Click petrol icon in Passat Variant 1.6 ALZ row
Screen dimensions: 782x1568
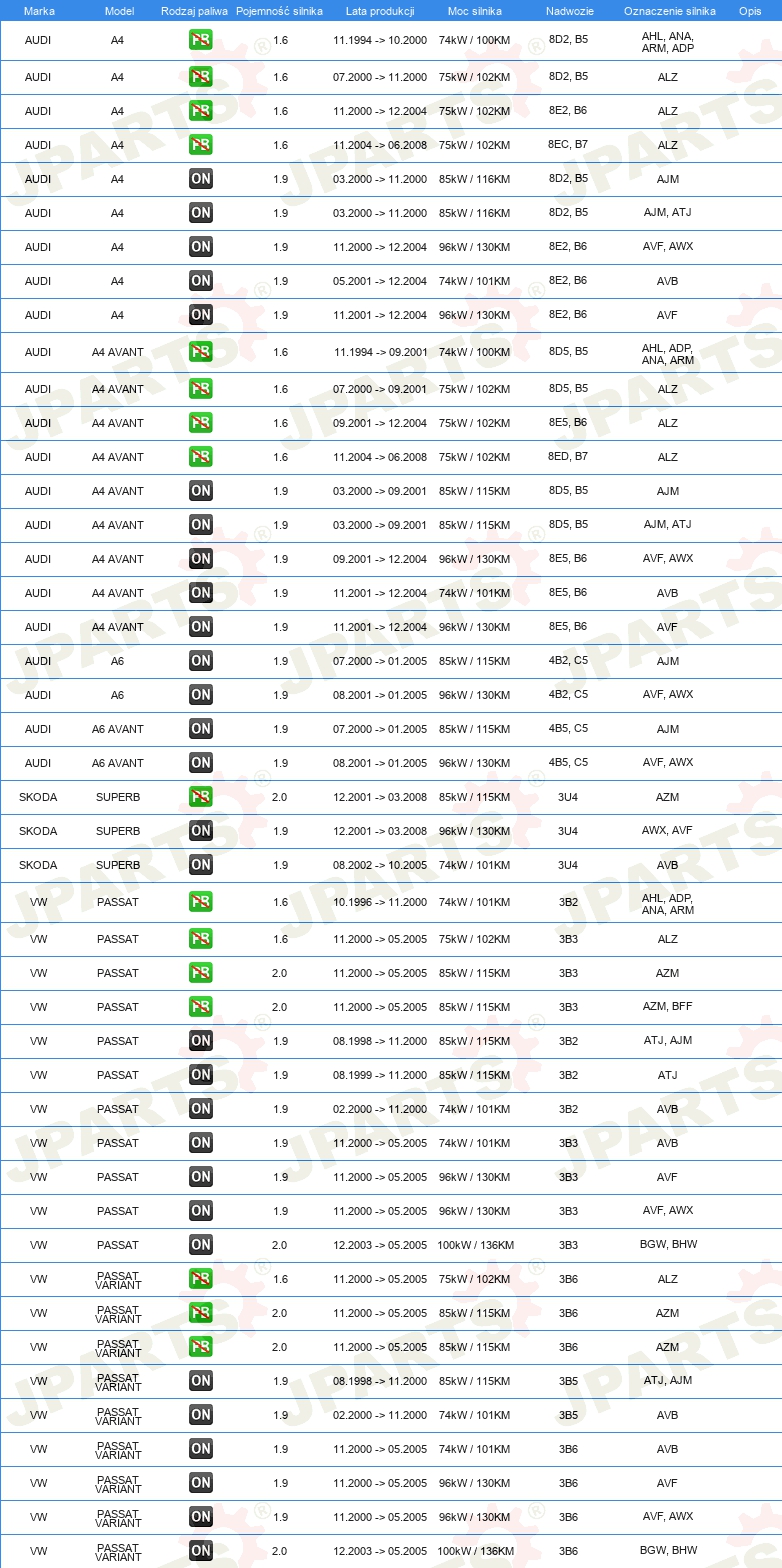point(201,1279)
